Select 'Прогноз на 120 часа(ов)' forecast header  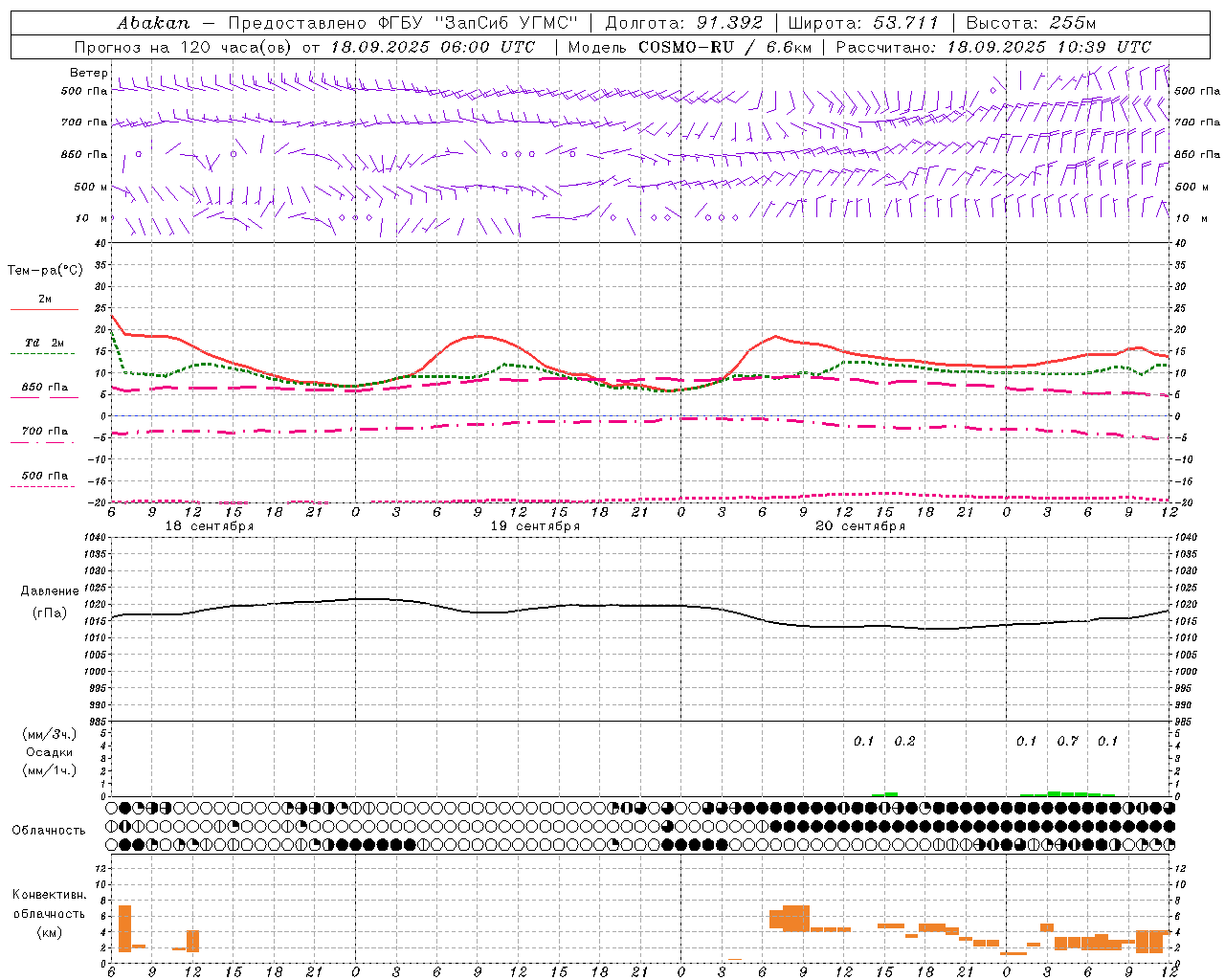[x=185, y=47]
